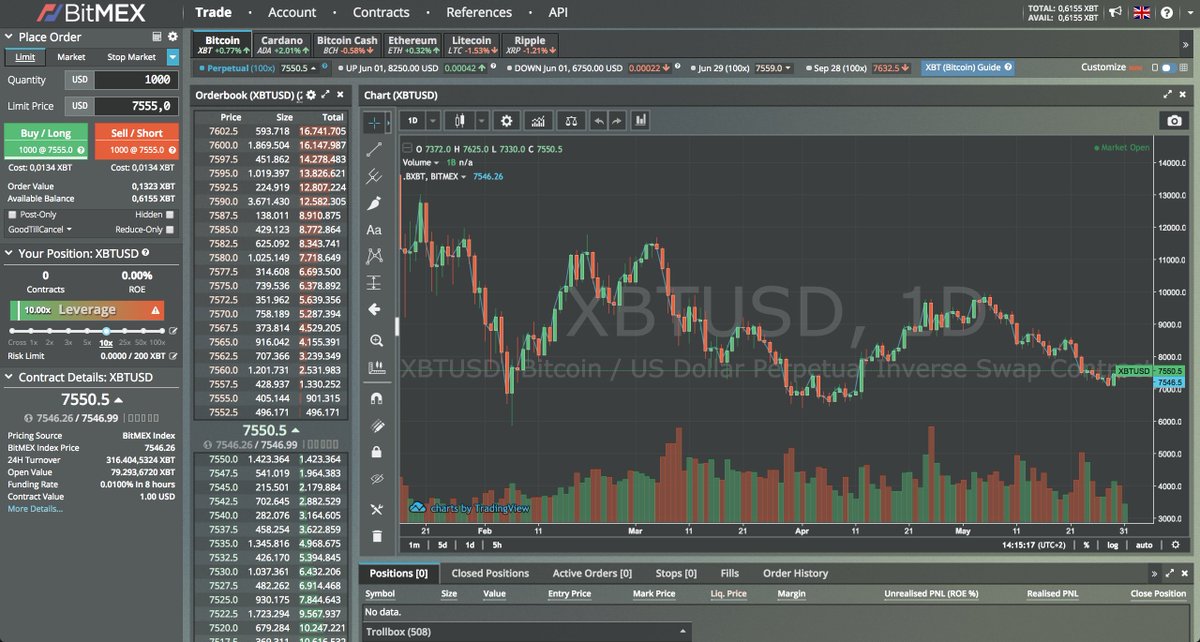Open Orderbook settings gear

(311, 95)
